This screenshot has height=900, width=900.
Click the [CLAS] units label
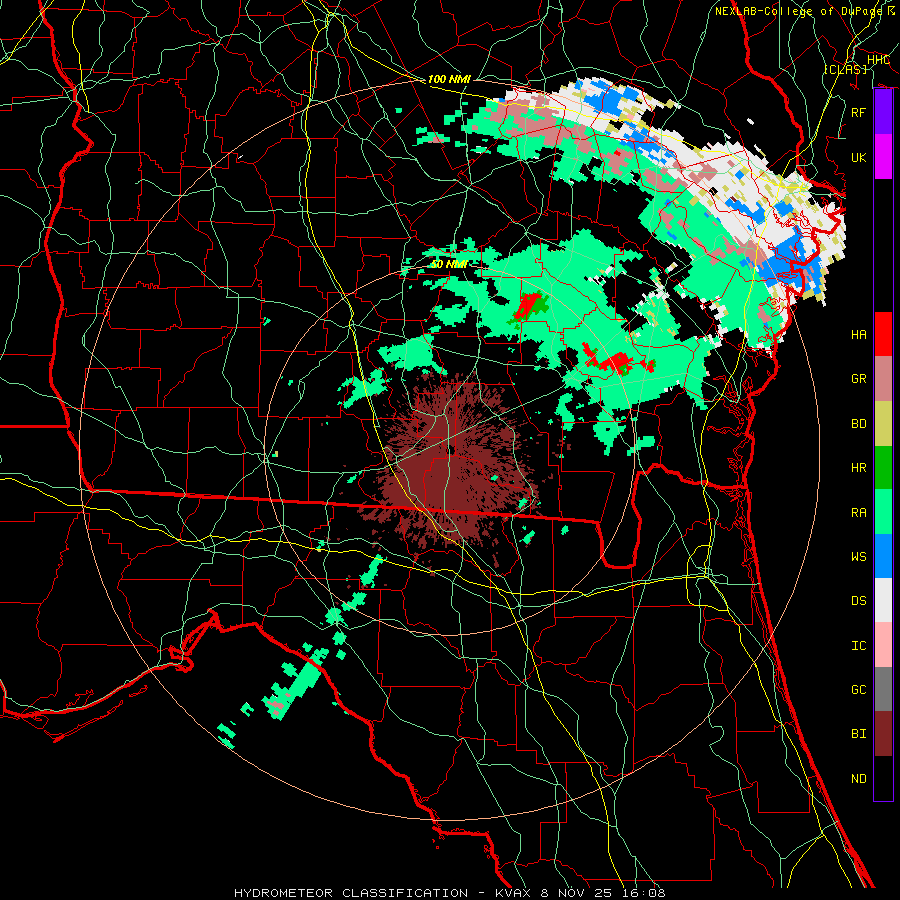[845, 69]
